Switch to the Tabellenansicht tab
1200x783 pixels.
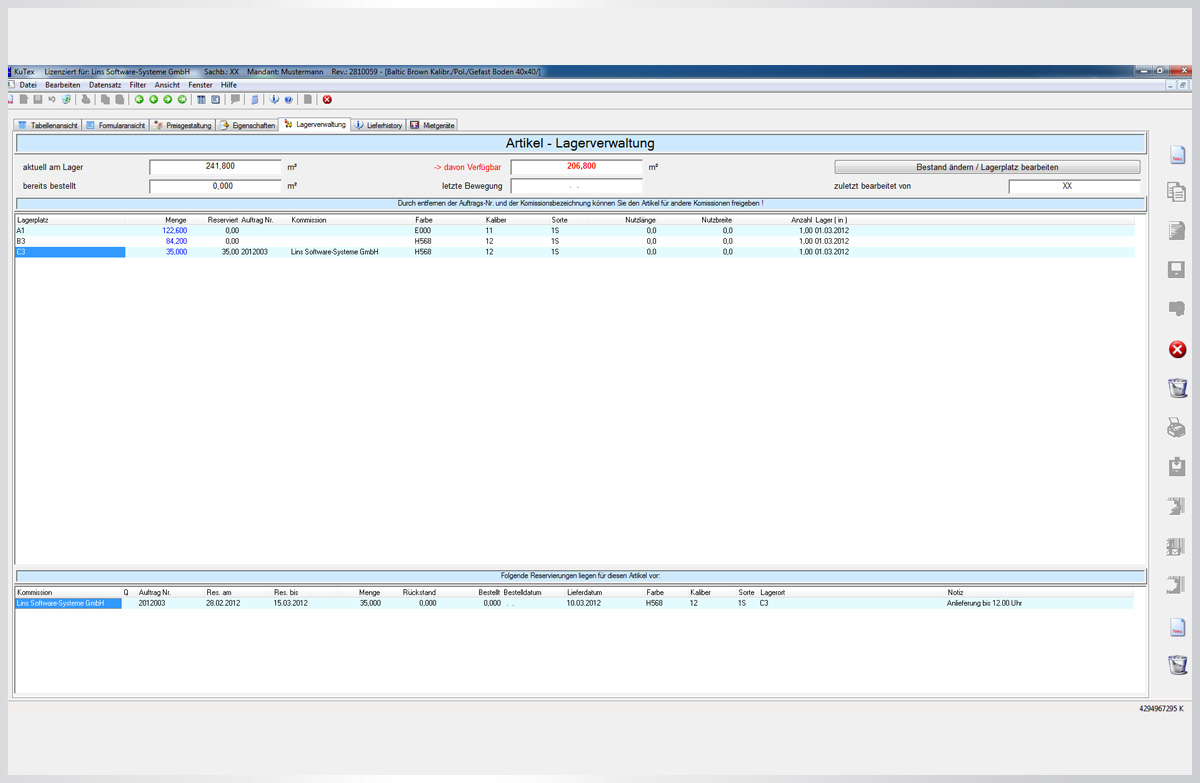(x=46, y=126)
